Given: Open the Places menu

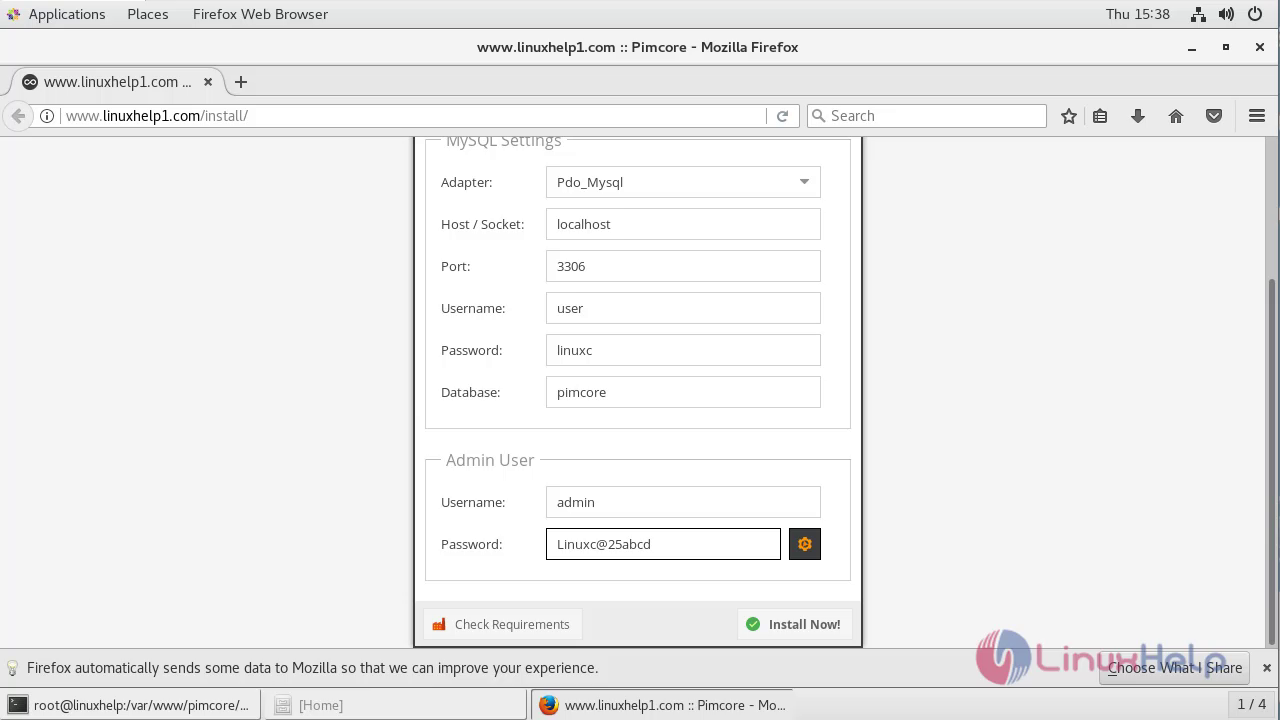Looking at the screenshot, I should [x=147, y=14].
